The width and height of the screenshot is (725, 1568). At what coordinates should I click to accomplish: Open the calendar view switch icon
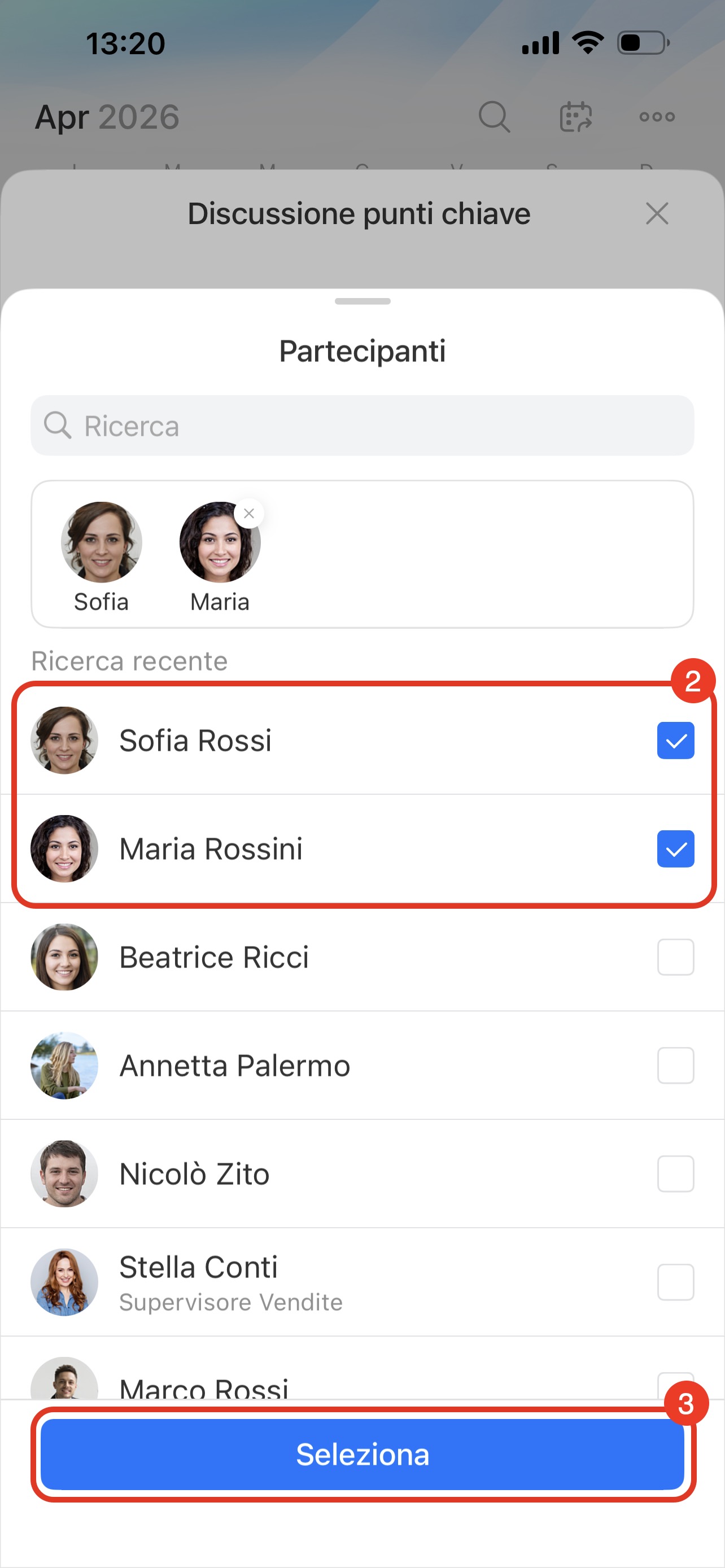tap(575, 116)
